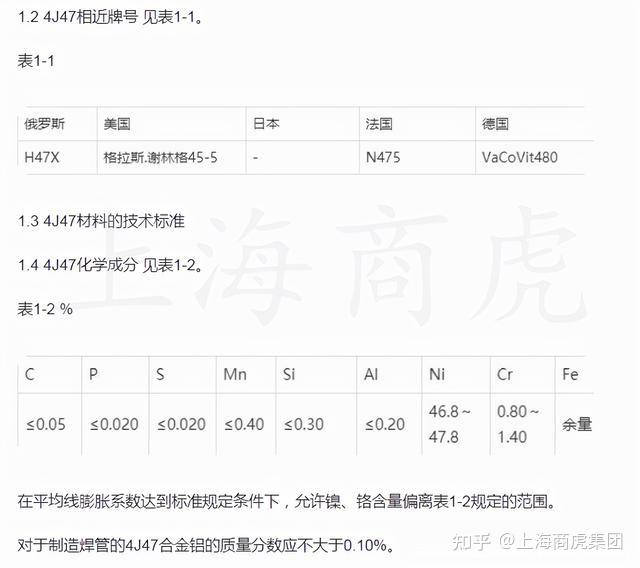Click the sentence beginning "对于制造焊管的4J47合金"
Viewport: 640px width, 568px height.
207,546
